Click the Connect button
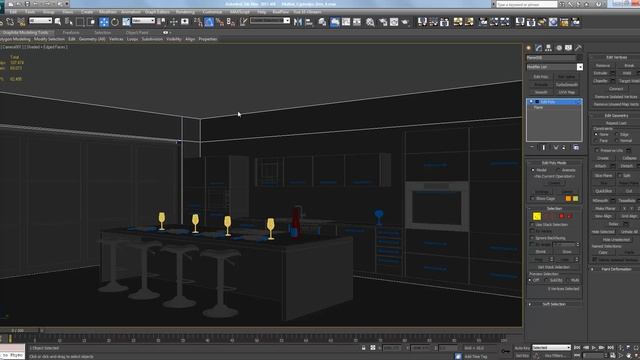 pos(616,89)
